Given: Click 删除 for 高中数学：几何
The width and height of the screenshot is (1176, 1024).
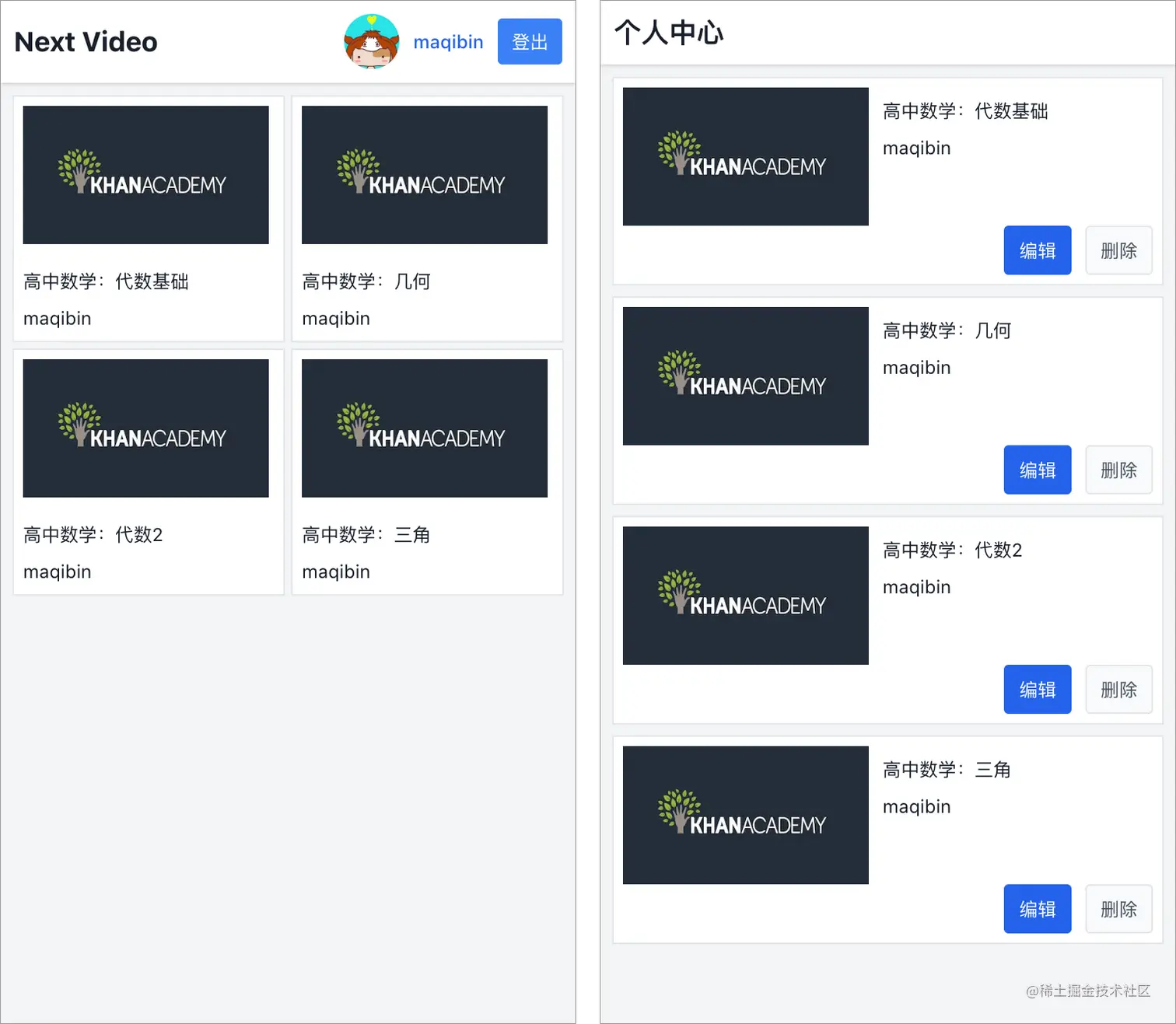Looking at the screenshot, I should pos(1118,470).
